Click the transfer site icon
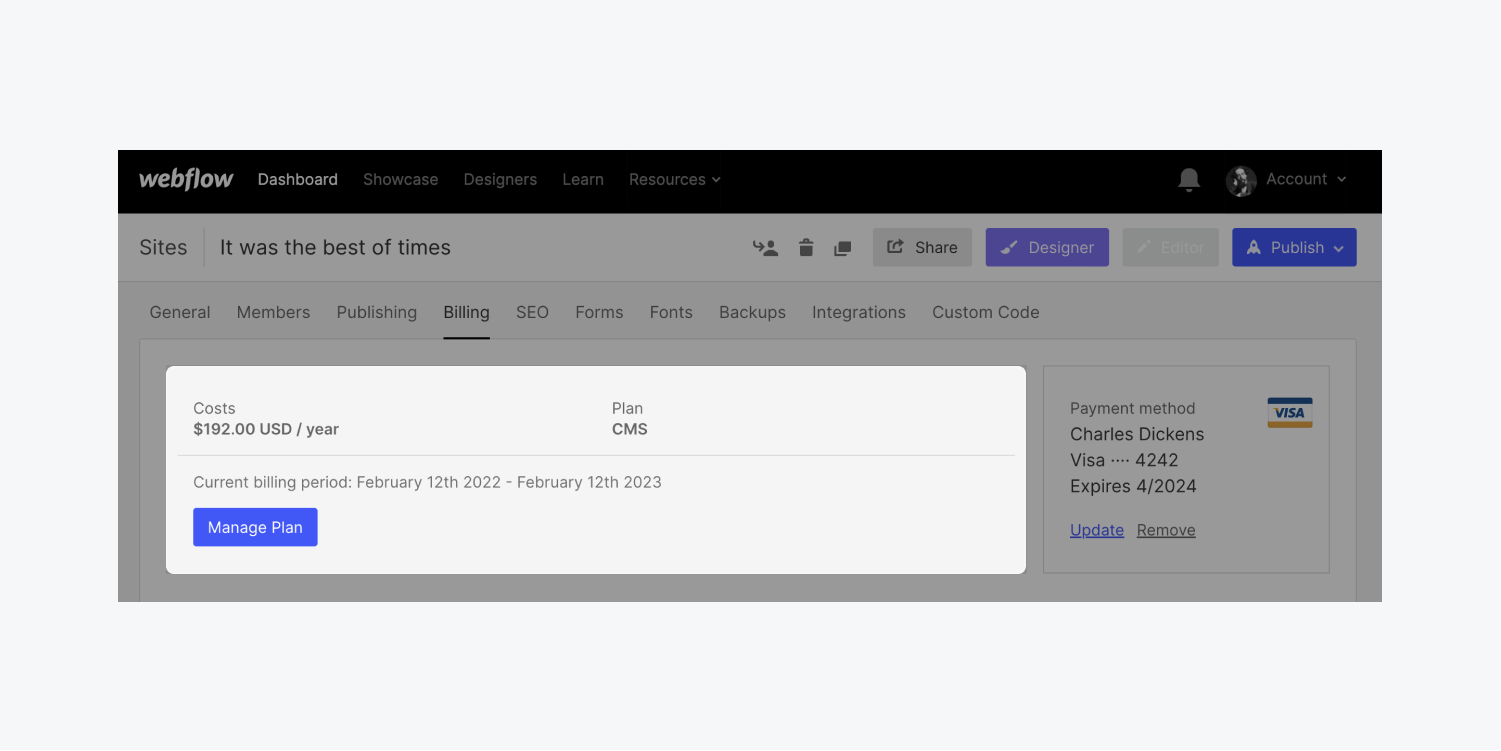The image size is (1501, 751). tap(765, 248)
